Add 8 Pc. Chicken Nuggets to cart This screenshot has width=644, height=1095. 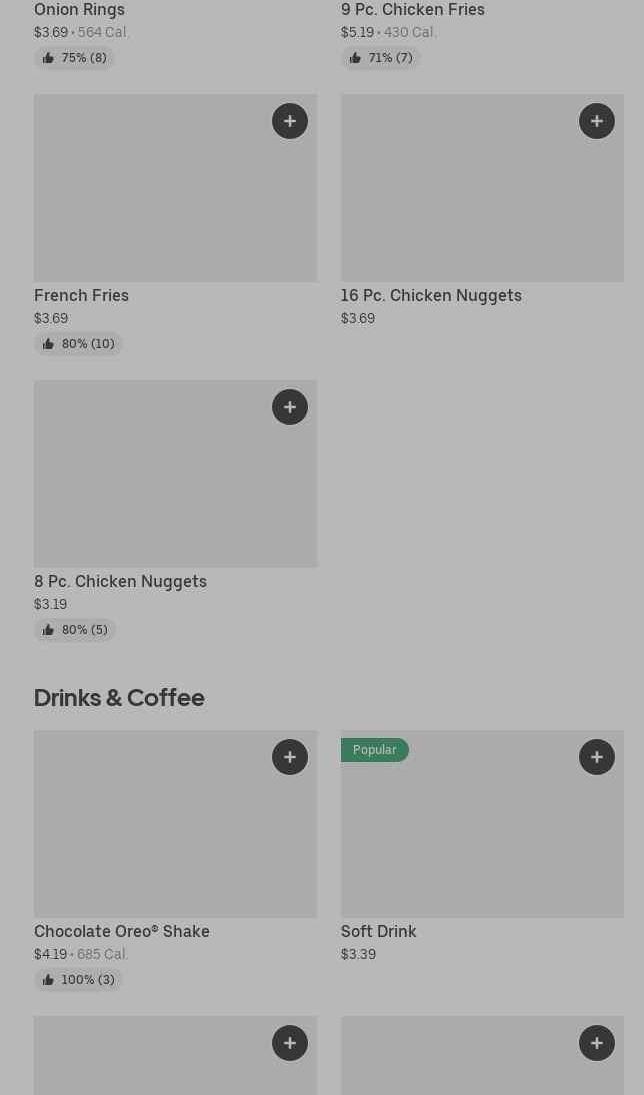[290, 407]
